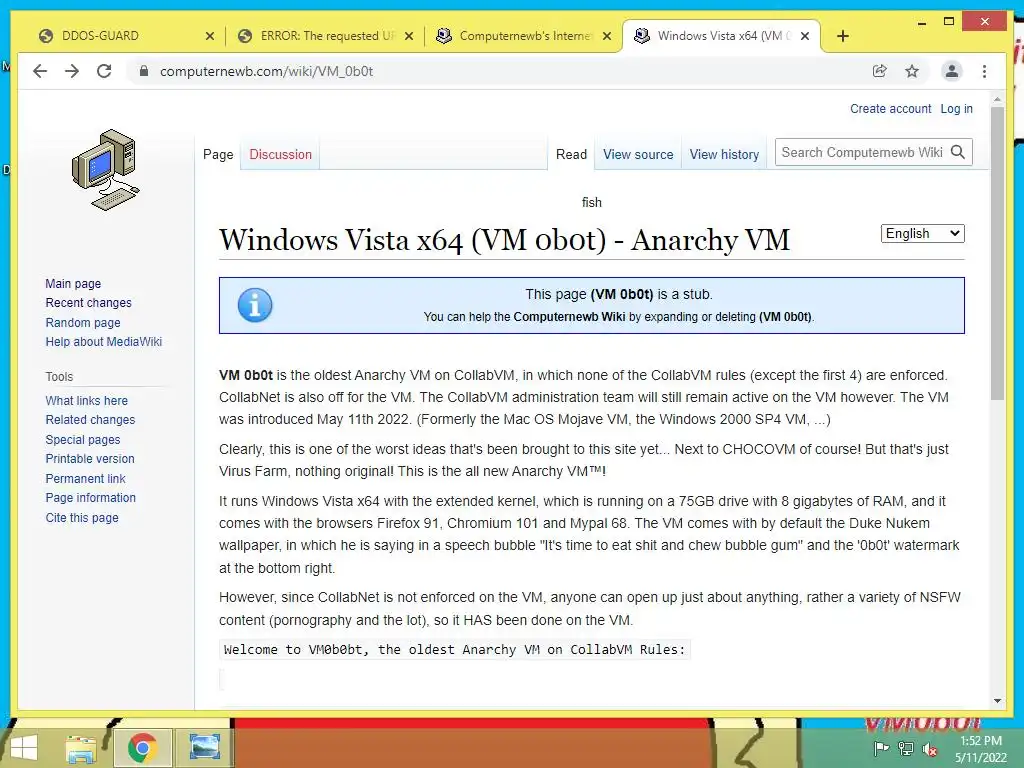Image resolution: width=1024 pixels, height=768 pixels.
Task: Close the ERROR: The requested URL tab
Action: (409, 37)
